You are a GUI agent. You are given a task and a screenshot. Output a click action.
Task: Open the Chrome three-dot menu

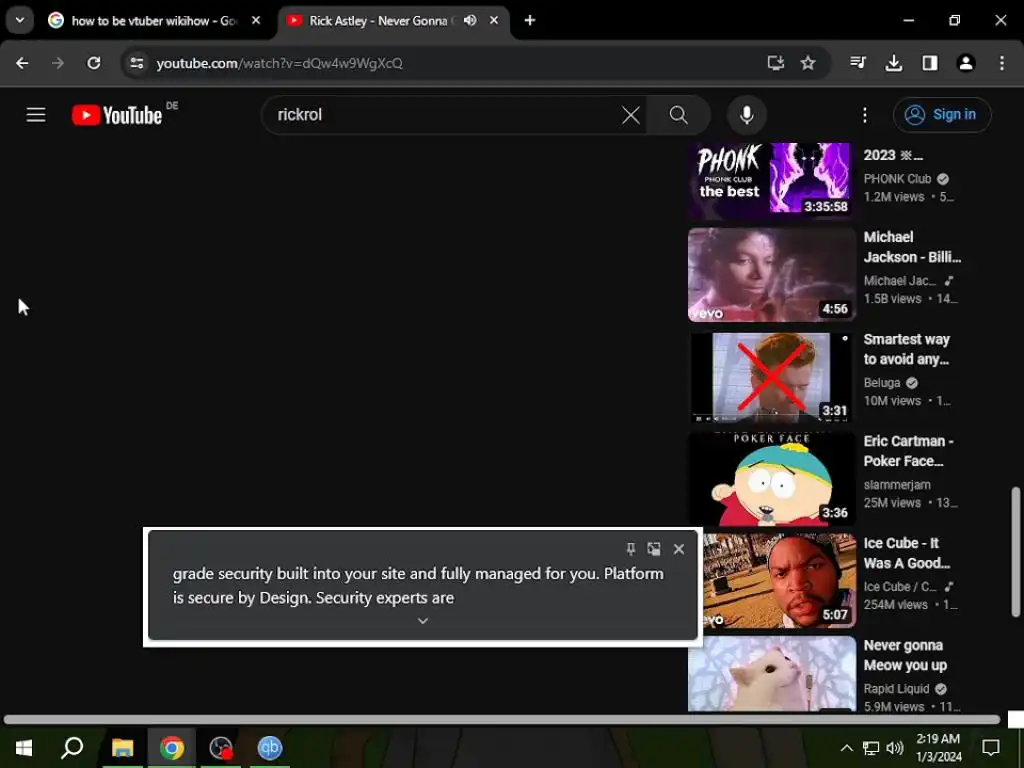[x=1002, y=63]
